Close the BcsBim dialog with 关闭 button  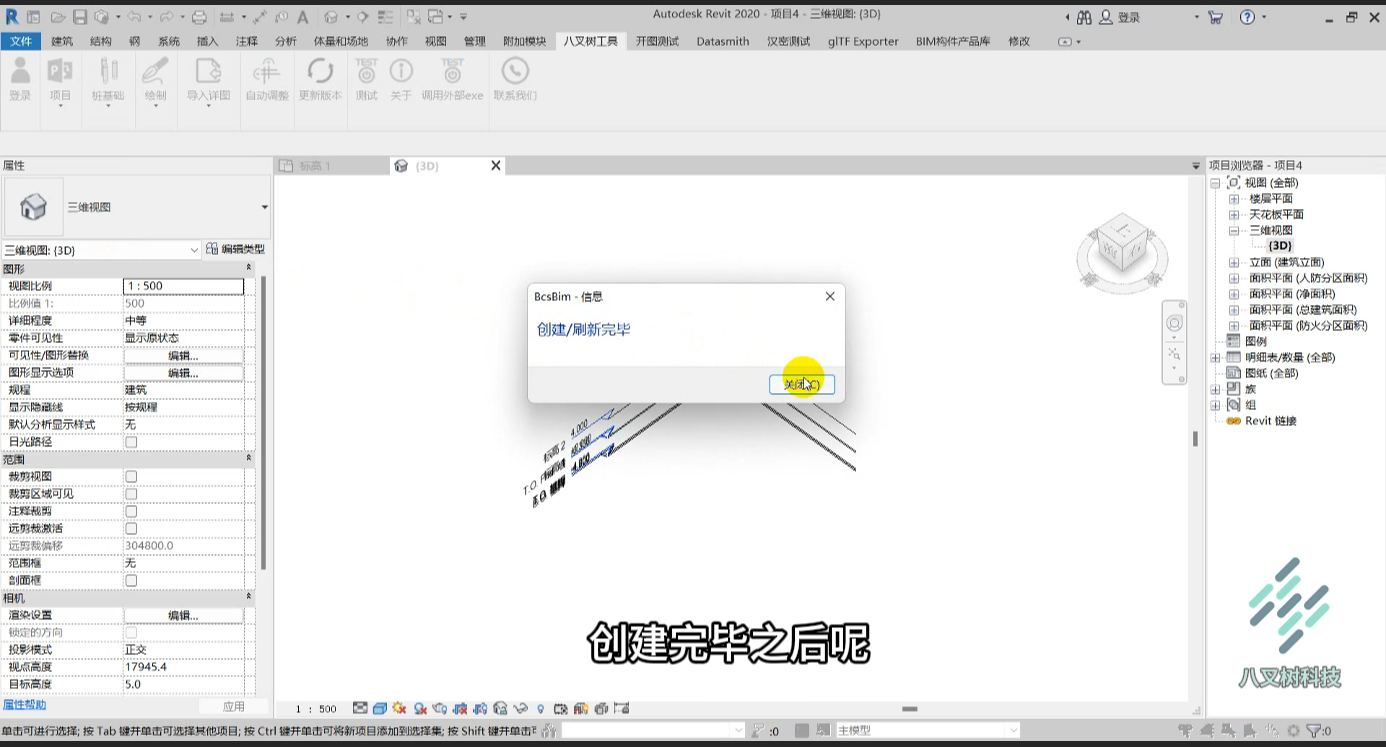click(x=802, y=385)
